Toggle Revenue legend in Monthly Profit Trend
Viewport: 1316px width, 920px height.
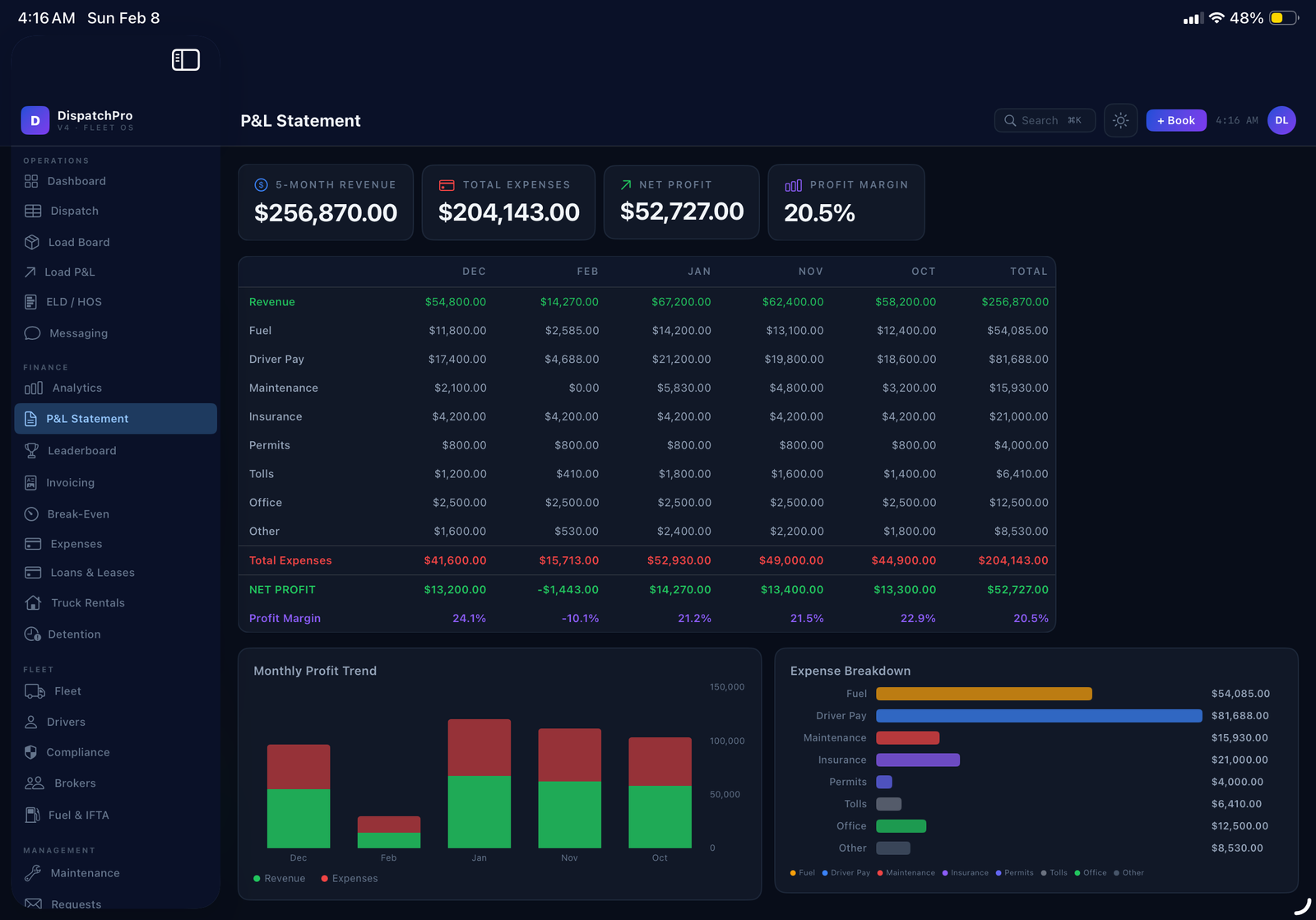point(280,879)
